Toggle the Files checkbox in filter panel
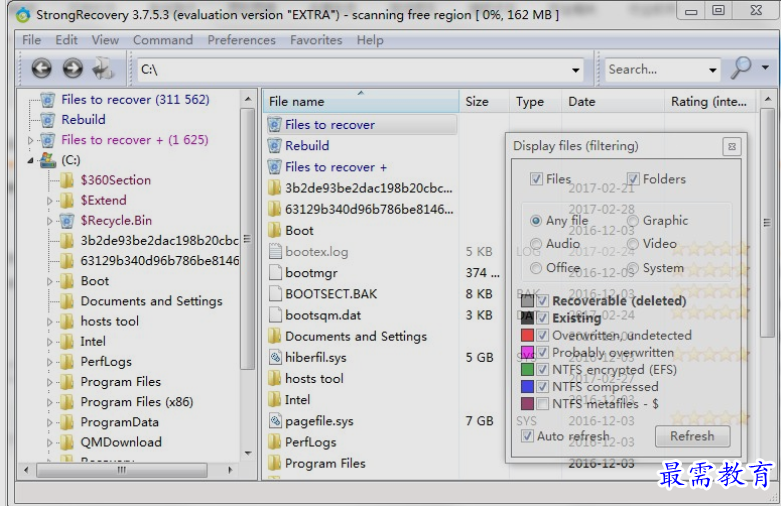This screenshot has width=781, height=506. [536, 179]
